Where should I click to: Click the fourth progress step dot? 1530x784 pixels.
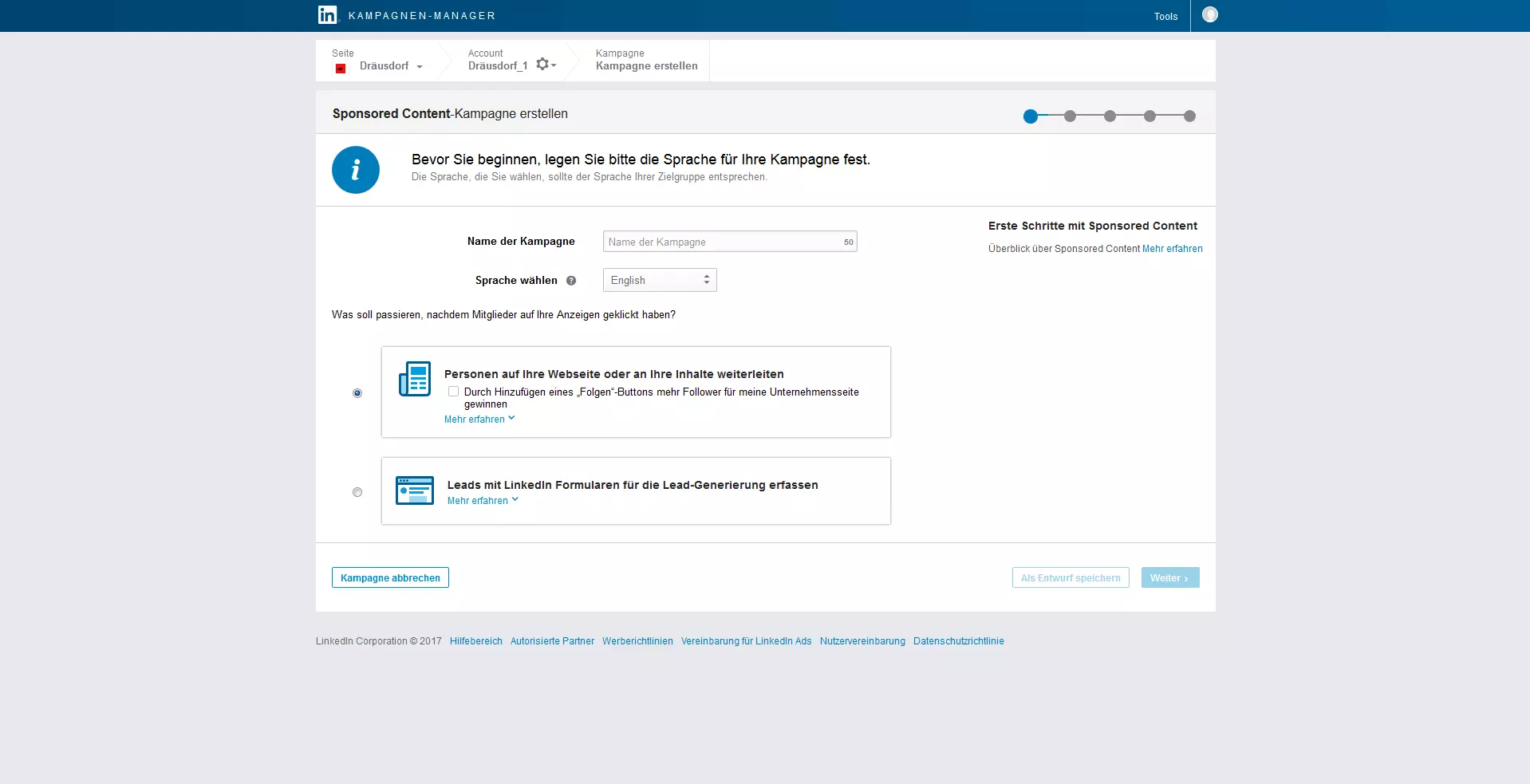pos(1149,116)
